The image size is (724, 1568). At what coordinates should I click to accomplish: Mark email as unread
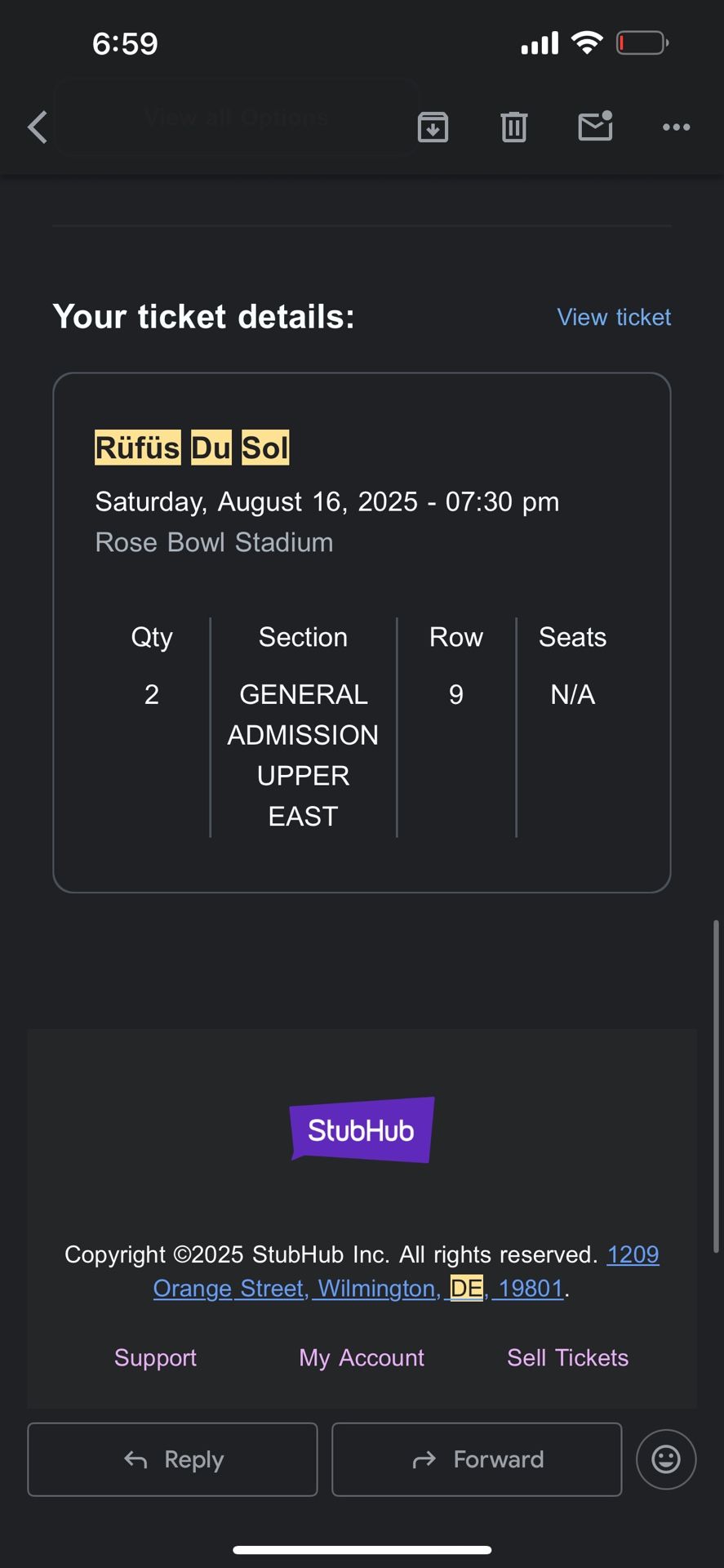coord(595,127)
